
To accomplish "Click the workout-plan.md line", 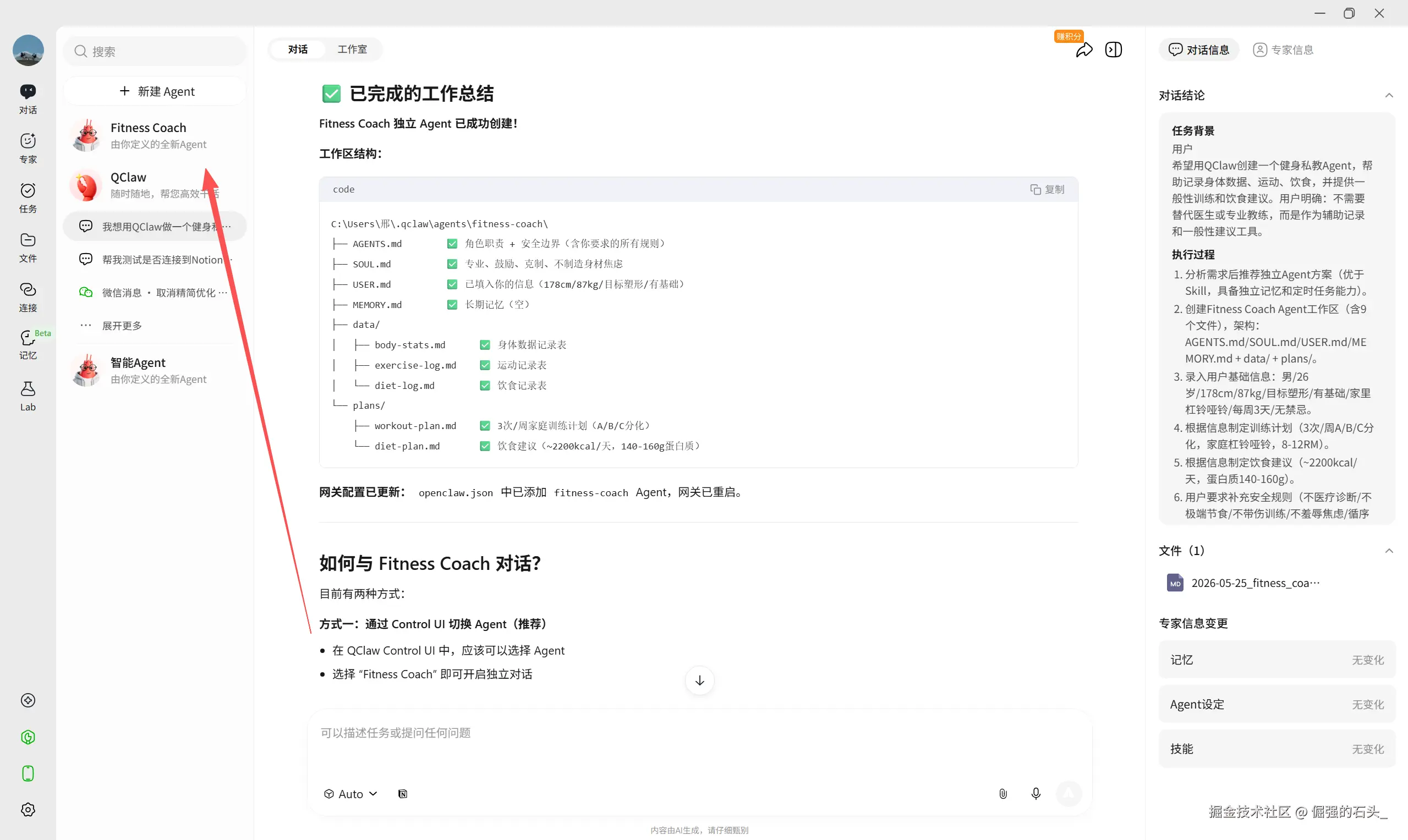I will click(x=502, y=426).
